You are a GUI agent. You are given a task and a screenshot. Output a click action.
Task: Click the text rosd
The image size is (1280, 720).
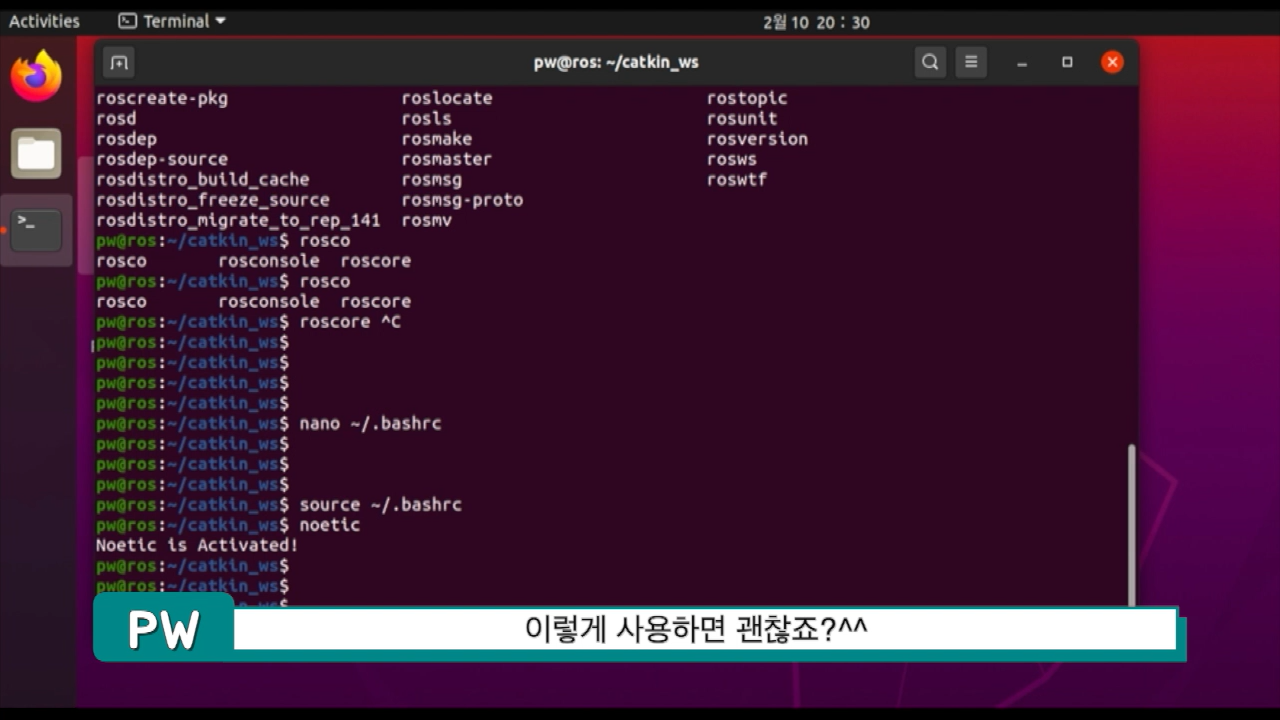[116, 118]
